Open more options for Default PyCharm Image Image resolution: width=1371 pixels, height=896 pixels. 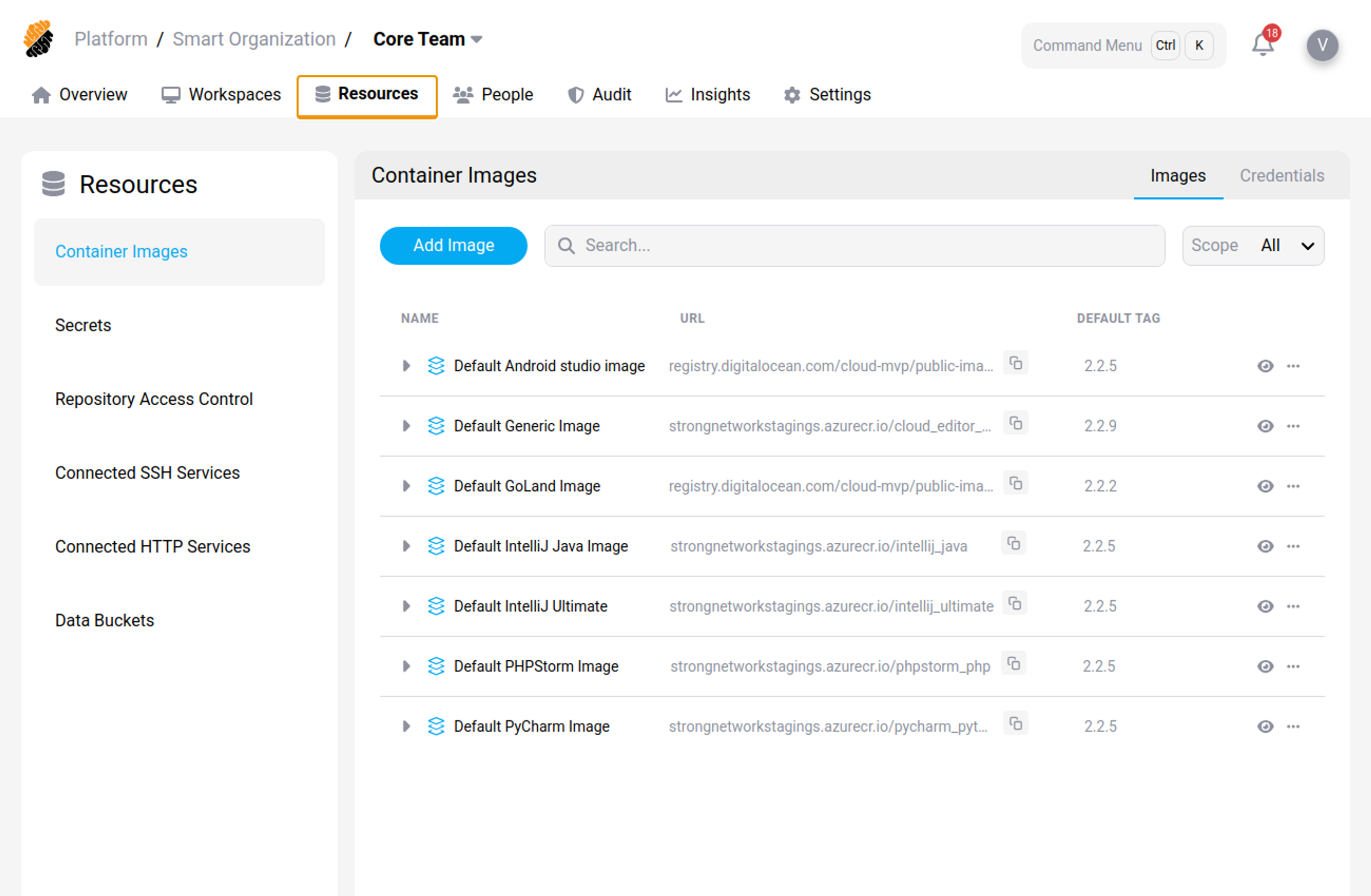[x=1293, y=726]
